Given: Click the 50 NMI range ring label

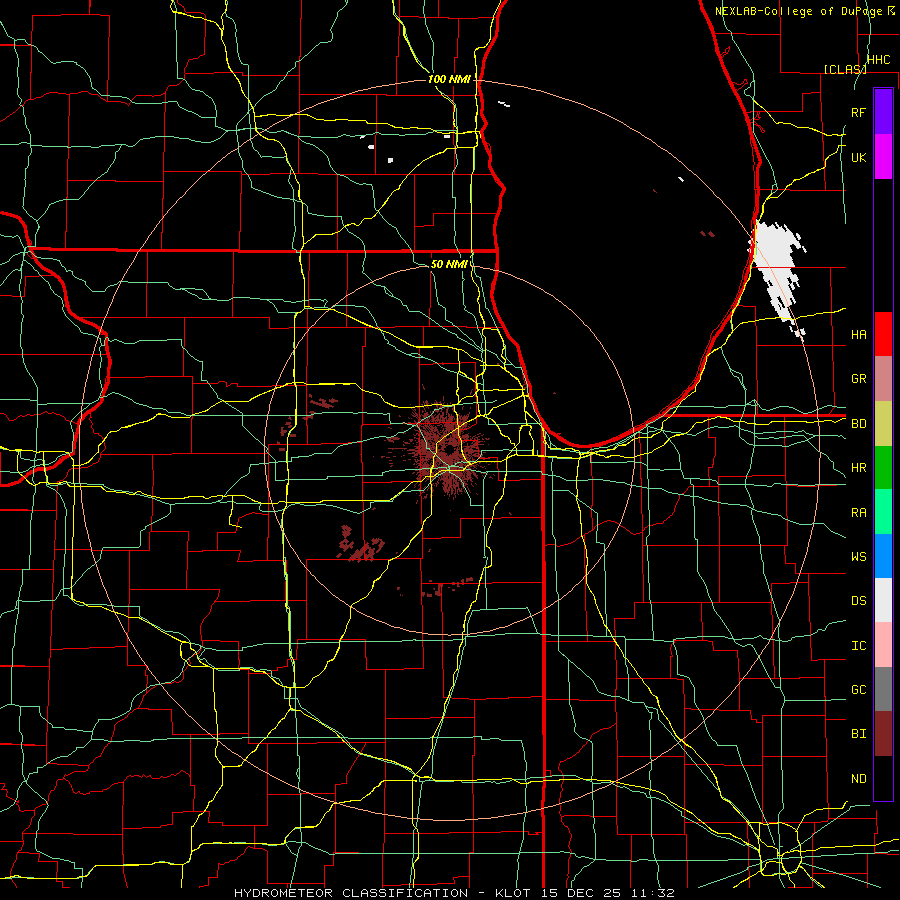Looking at the screenshot, I should point(449,264).
